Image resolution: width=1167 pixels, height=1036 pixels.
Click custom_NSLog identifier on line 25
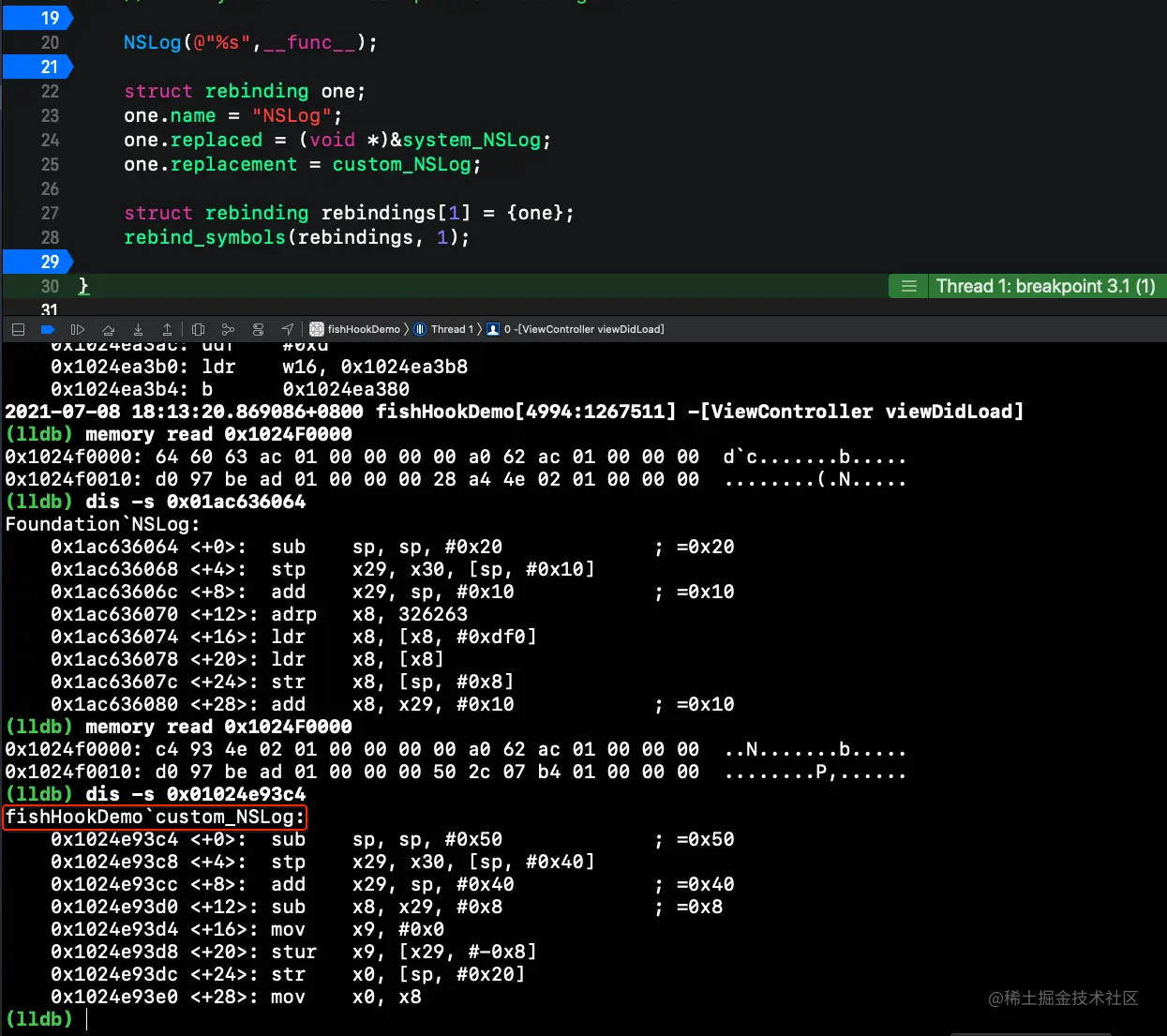401,164
